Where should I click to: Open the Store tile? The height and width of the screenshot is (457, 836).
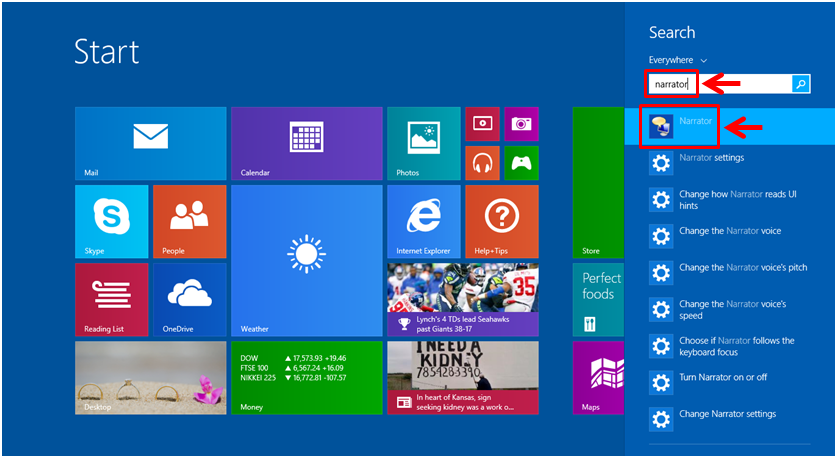(598, 183)
